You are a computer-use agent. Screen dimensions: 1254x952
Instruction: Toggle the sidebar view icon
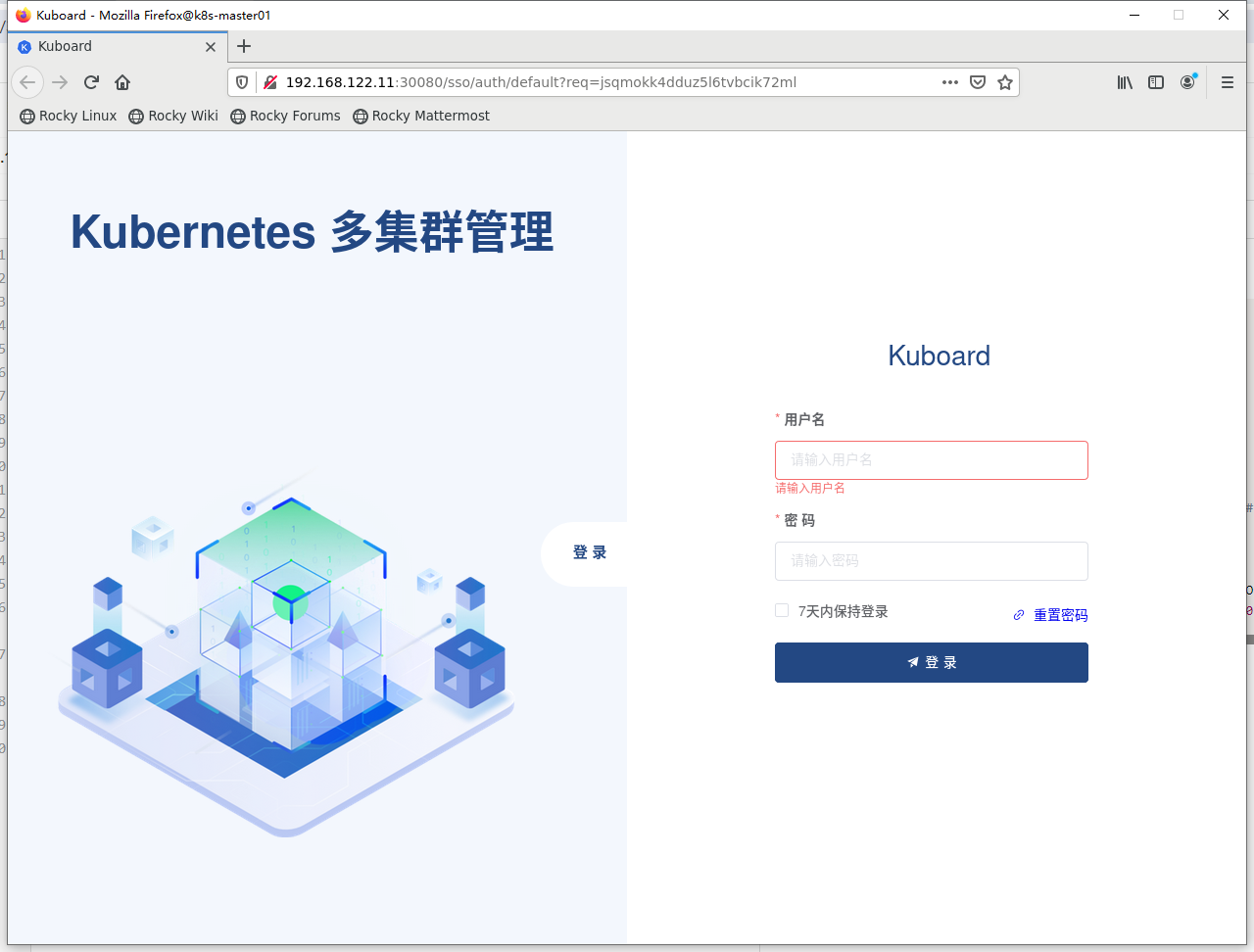point(1156,82)
